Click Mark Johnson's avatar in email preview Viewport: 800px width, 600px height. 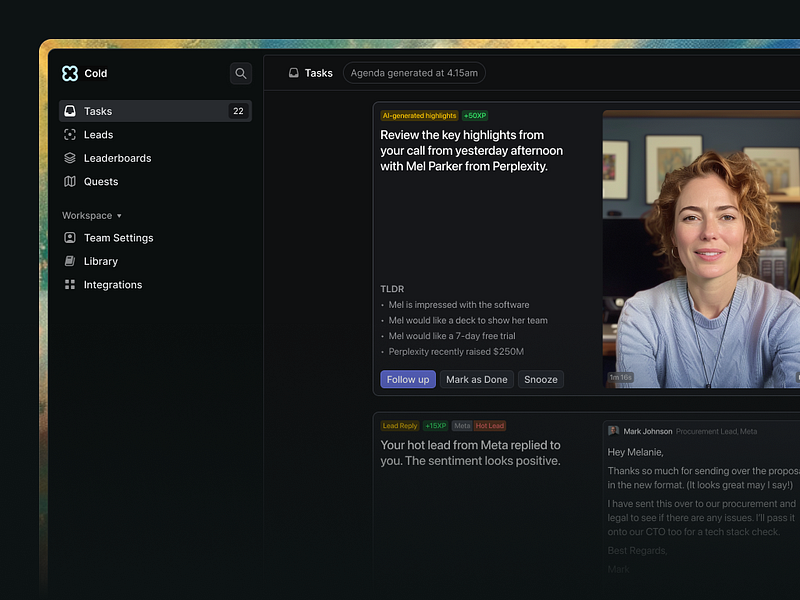click(614, 431)
